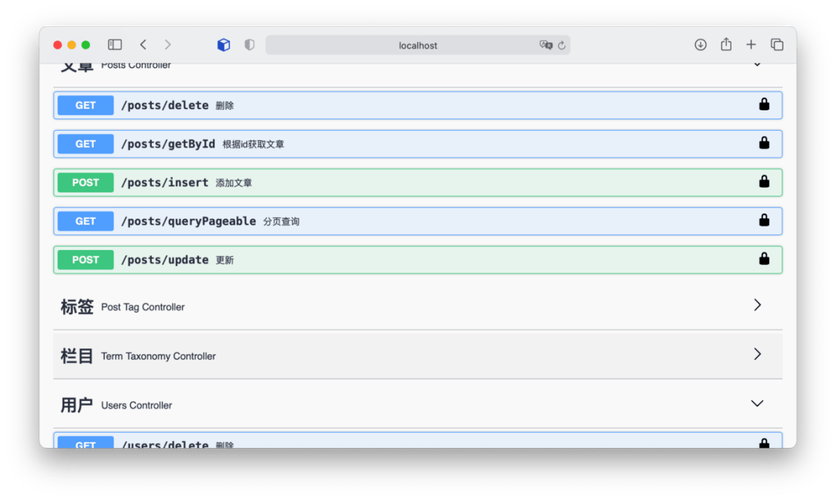Click the localhost address field
Screen dimensions: 836x500
pos(418,45)
